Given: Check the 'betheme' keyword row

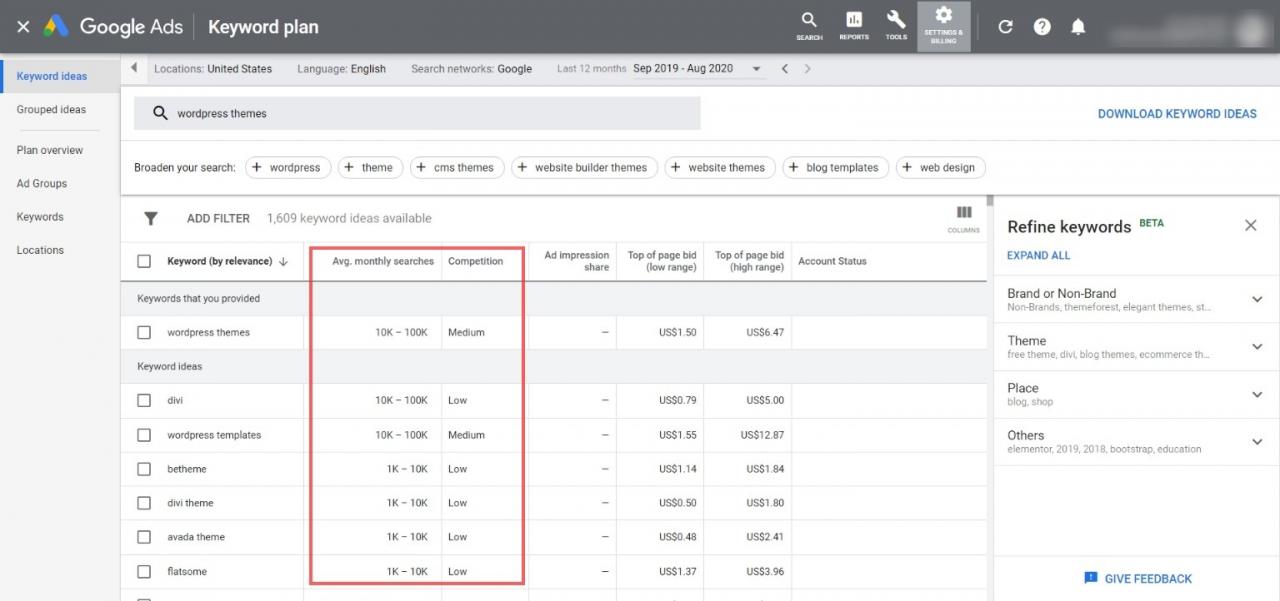Looking at the screenshot, I should (144, 469).
